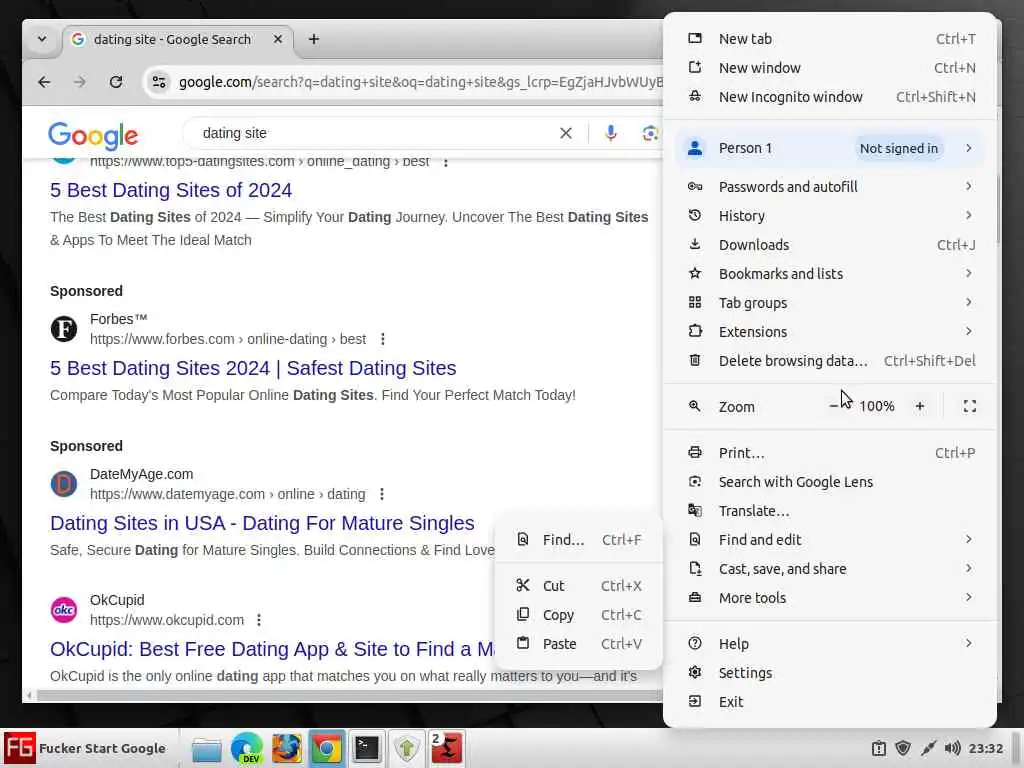The width and height of the screenshot is (1024, 768).
Task: Decrease zoom with the minus button
Action: (x=834, y=406)
